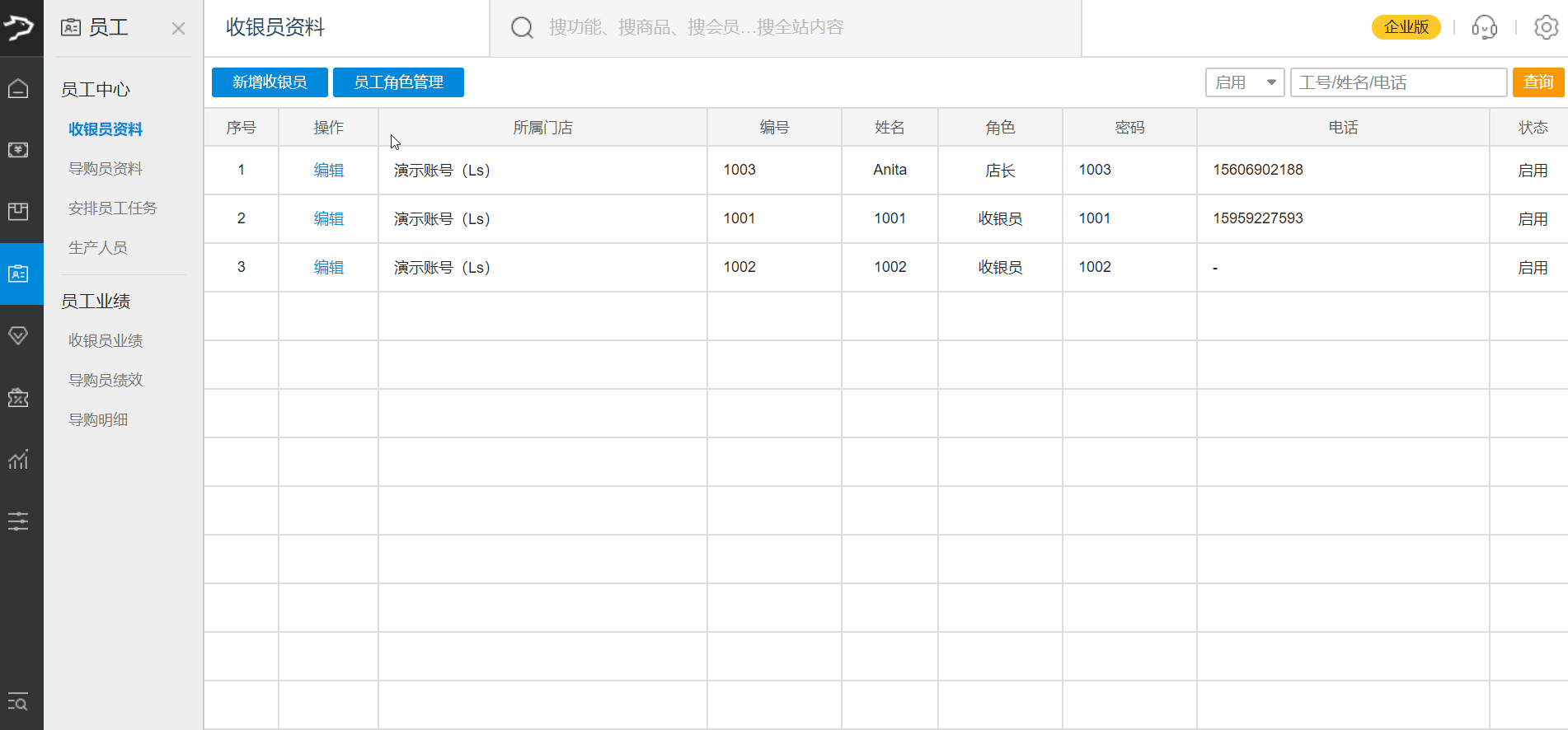Image resolution: width=1568 pixels, height=730 pixels.
Task: Go to 安排员工任务 menu item
Action: click(112, 208)
